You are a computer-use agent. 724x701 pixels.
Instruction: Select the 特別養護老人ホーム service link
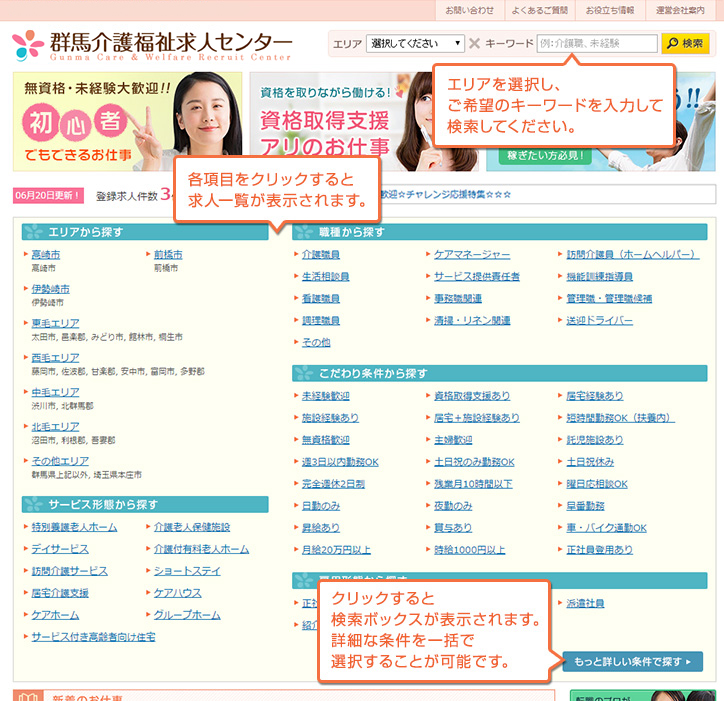[73, 527]
